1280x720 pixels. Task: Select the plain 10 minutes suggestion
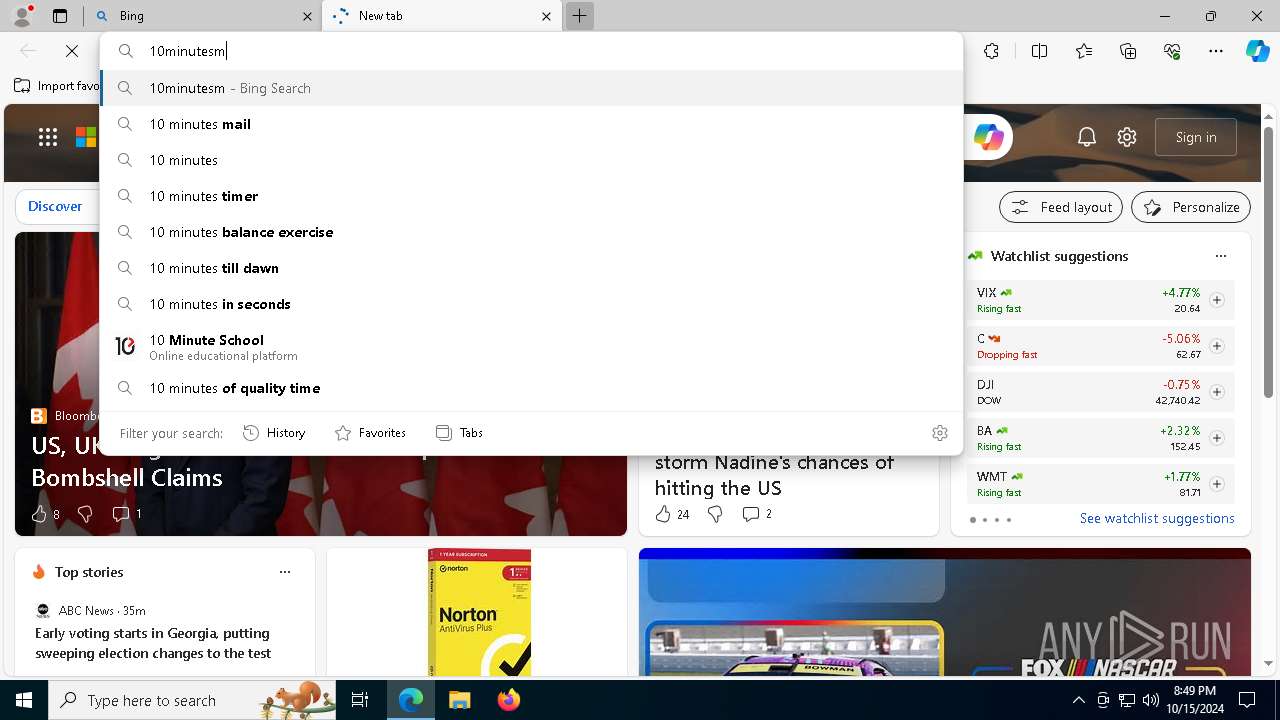(x=531, y=160)
